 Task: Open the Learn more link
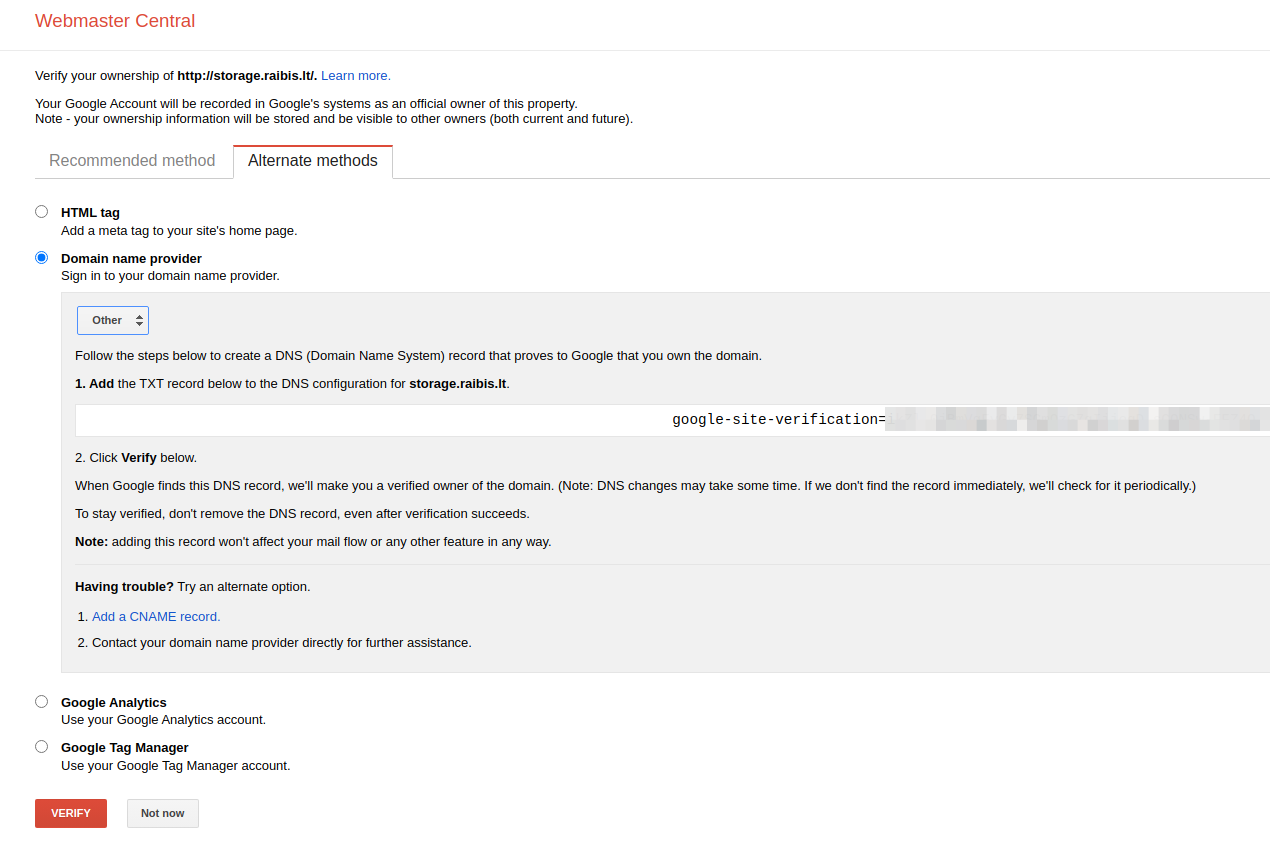pyautogui.click(x=355, y=75)
